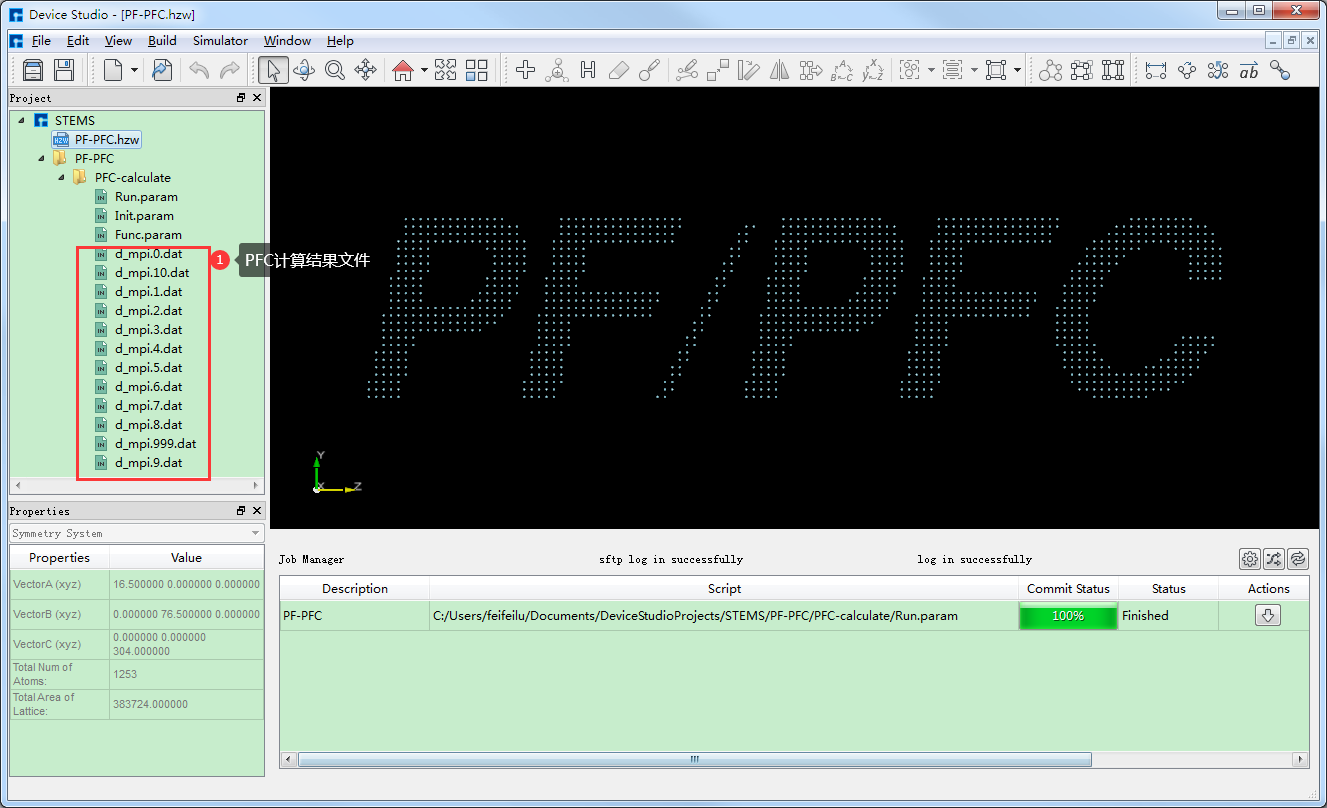Collapse the PFC-calculate folder
1327x808 pixels.
pos(62,178)
